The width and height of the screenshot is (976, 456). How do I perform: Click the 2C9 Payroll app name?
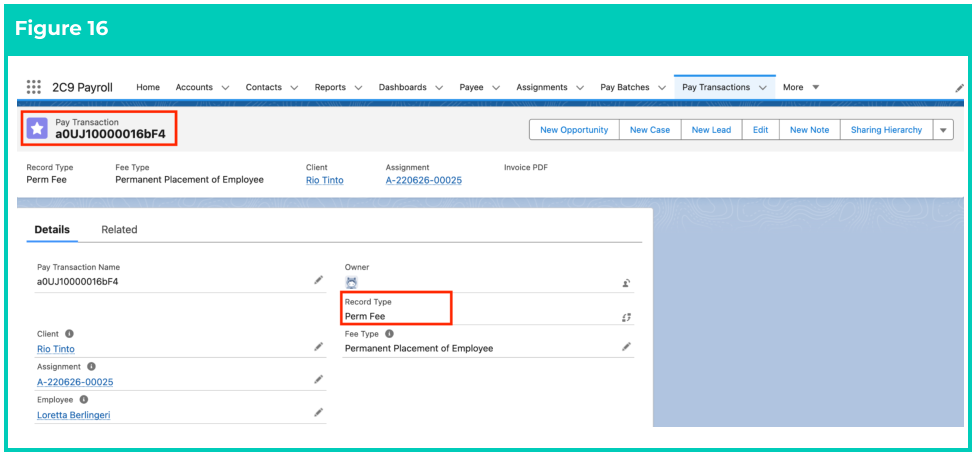82,87
